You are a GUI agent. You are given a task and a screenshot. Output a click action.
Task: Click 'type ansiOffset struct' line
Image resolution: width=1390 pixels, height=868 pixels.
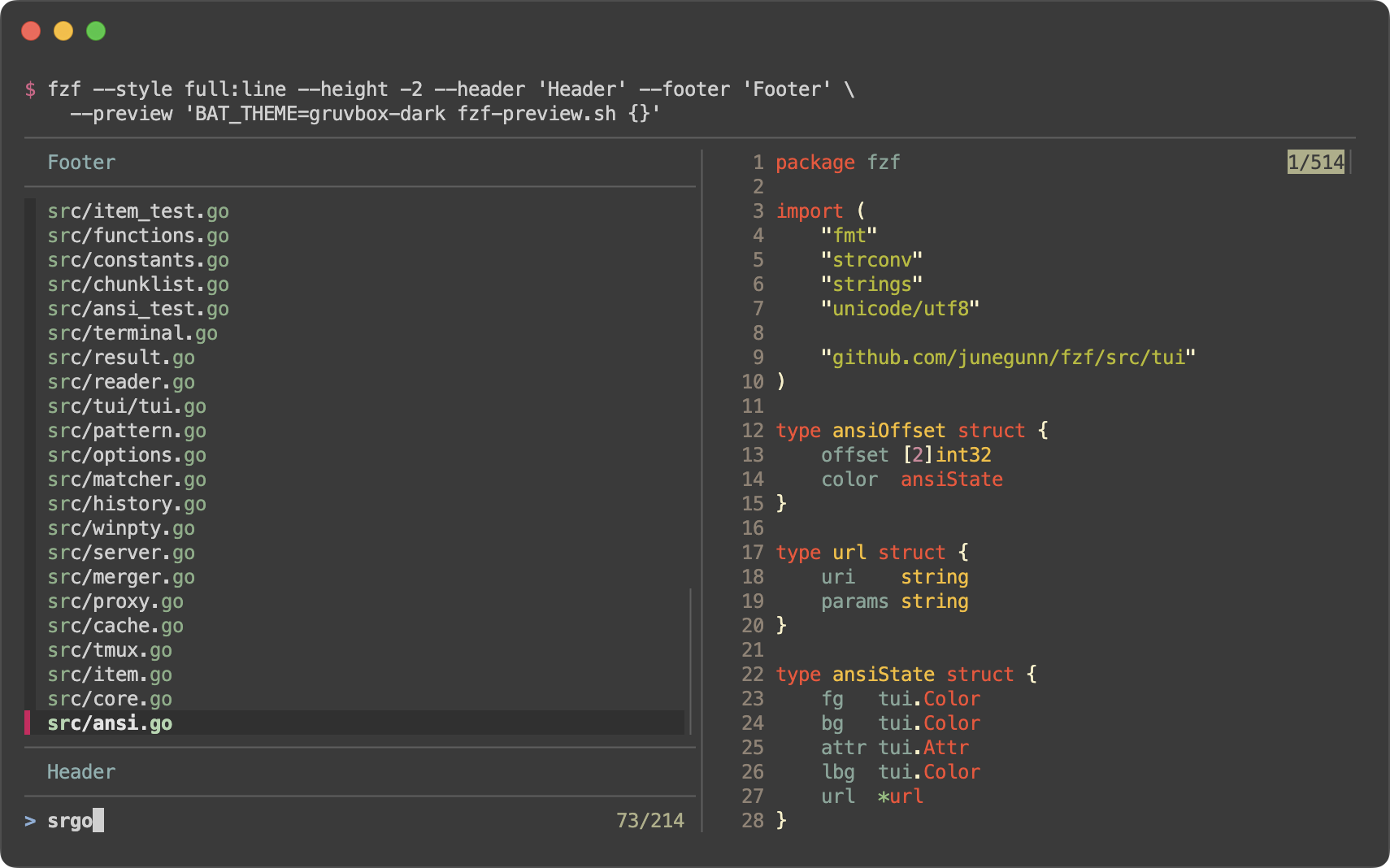[x=912, y=431]
